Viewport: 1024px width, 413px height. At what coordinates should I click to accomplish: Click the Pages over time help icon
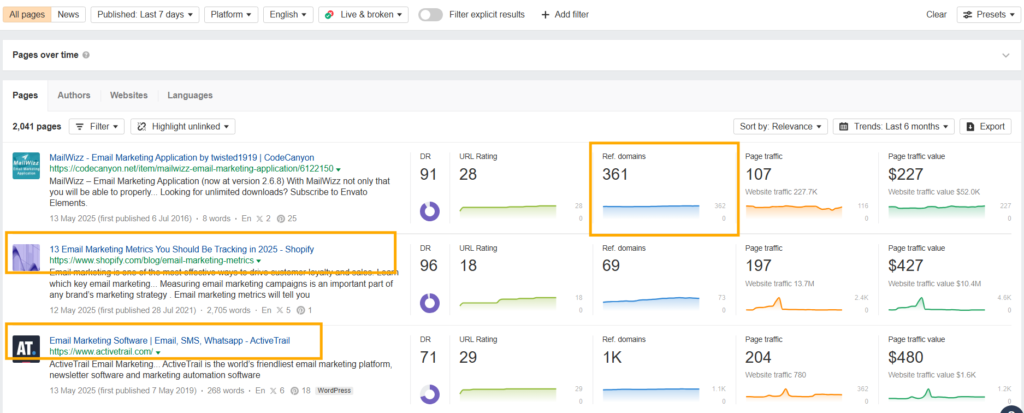pyautogui.click(x=85, y=55)
